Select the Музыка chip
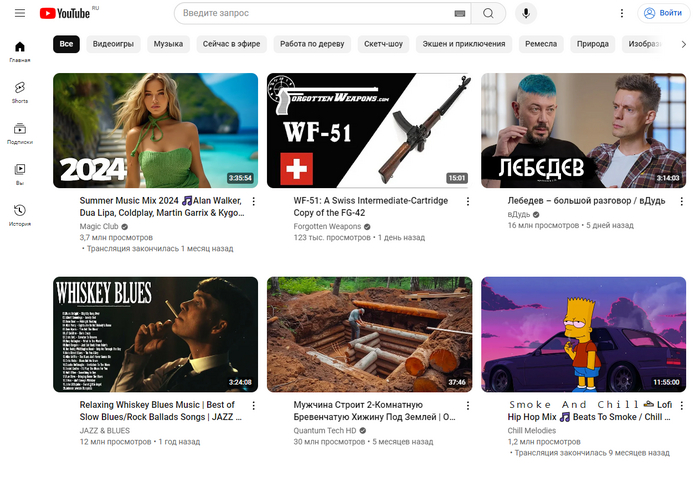The width and height of the screenshot is (700, 482). [168, 44]
